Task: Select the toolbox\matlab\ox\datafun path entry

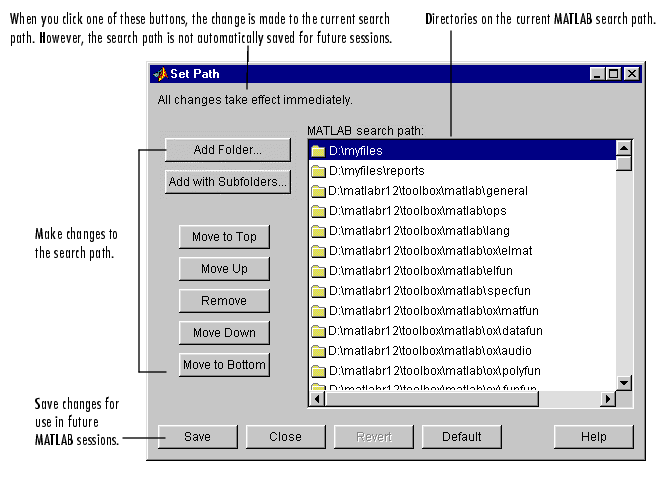Action: click(x=462, y=331)
